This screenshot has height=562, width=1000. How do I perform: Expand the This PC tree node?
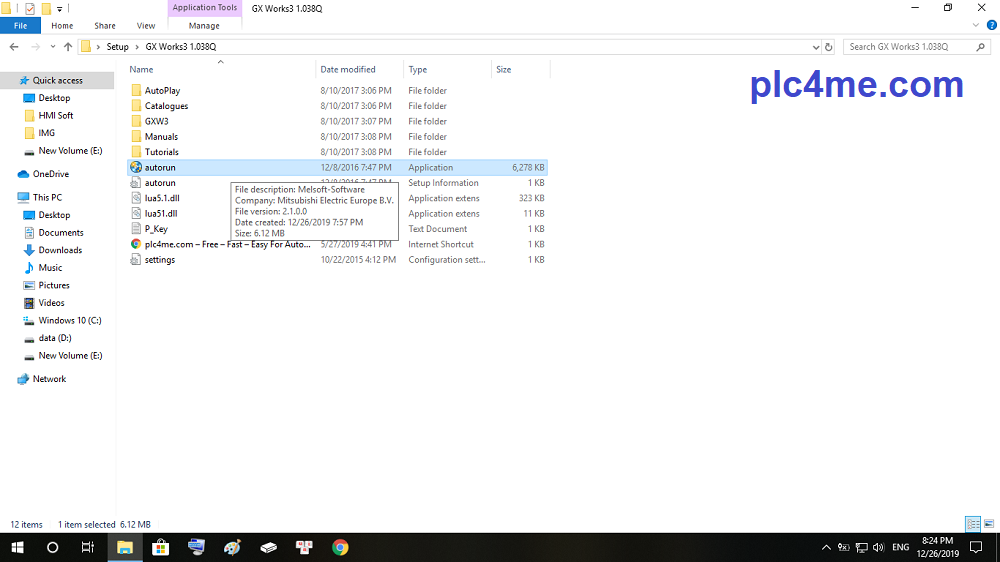[x=9, y=198]
